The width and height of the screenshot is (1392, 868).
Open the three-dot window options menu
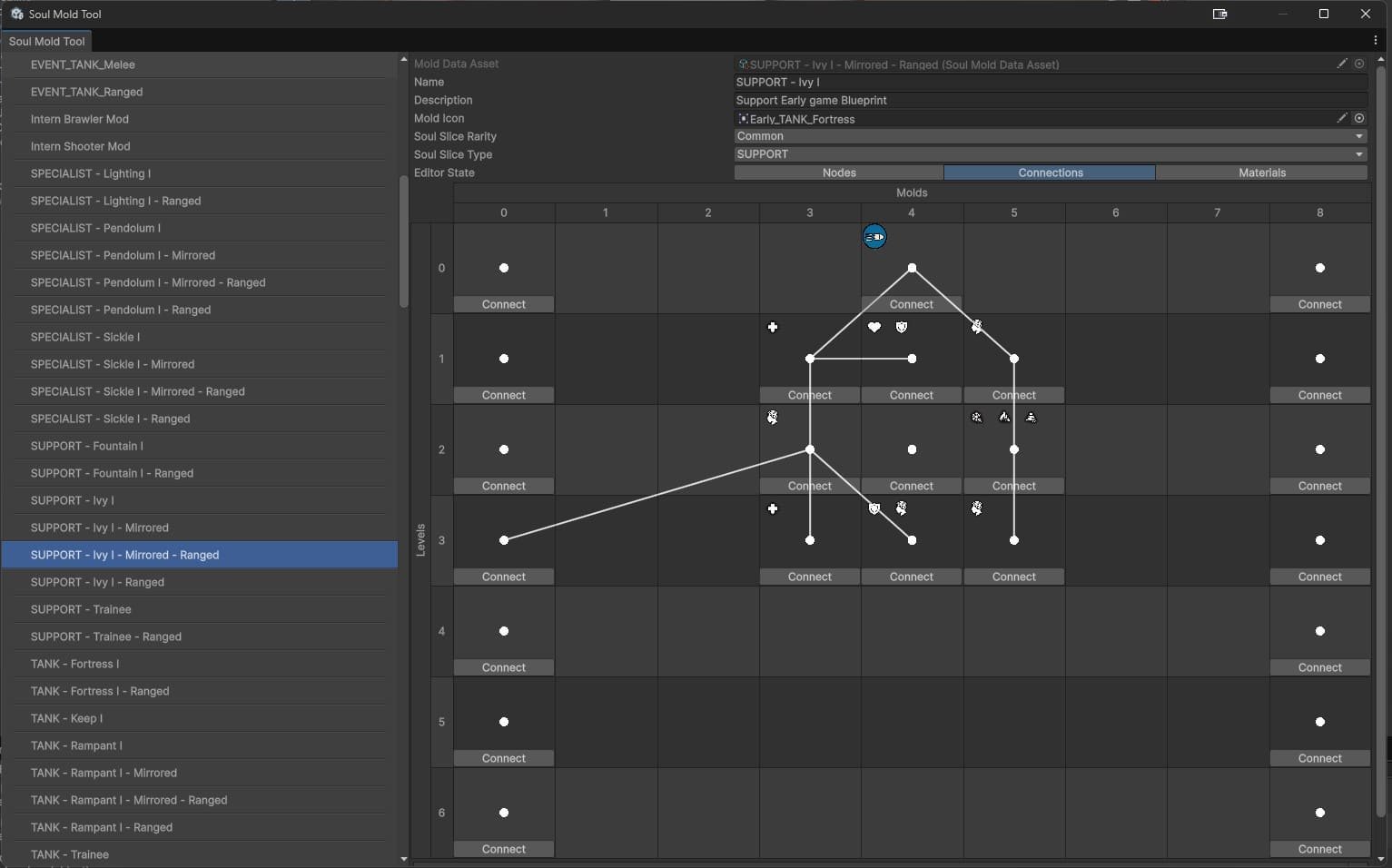coord(1376,41)
